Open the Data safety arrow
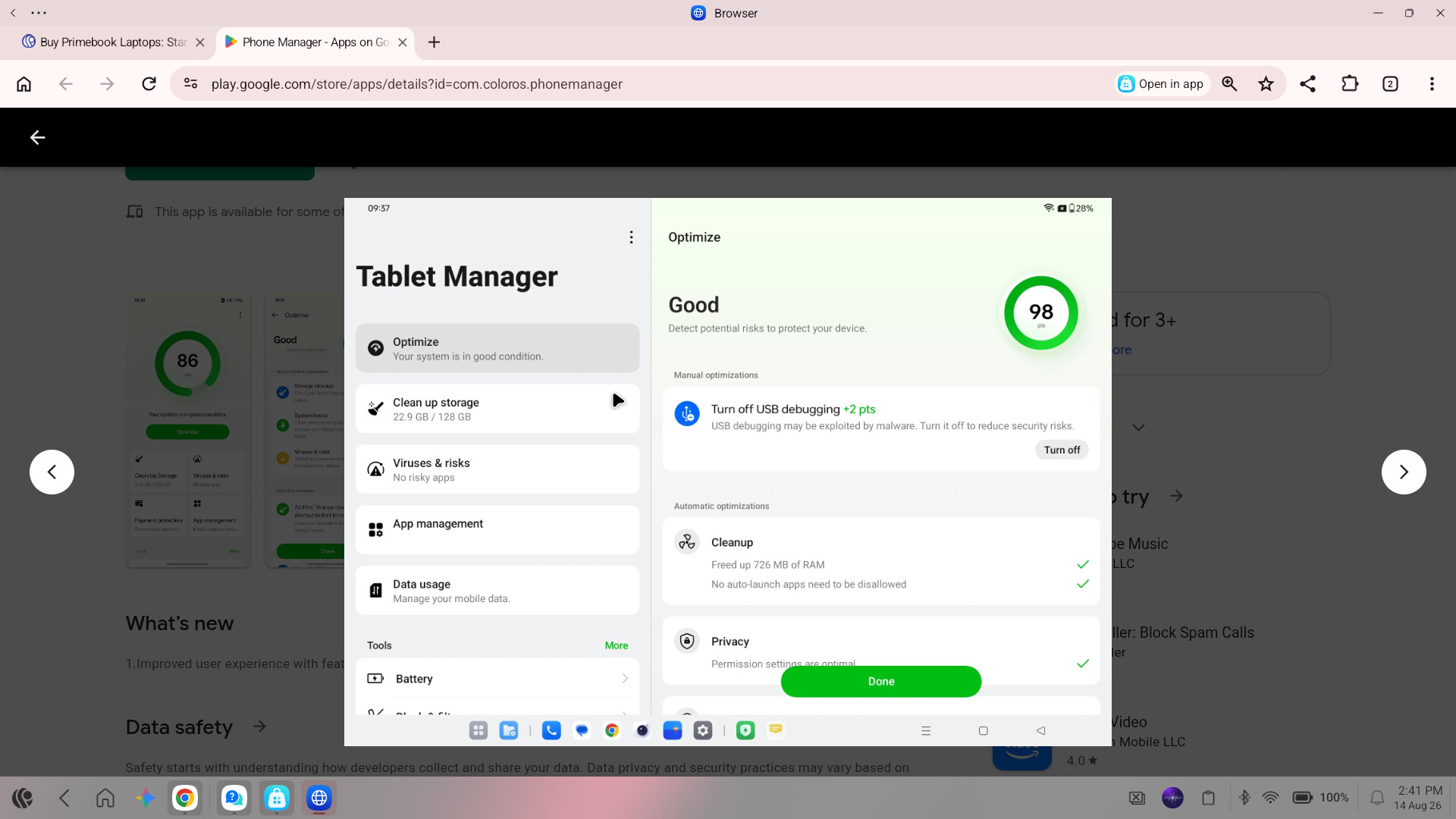1456x819 pixels. pyautogui.click(x=259, y=726)
